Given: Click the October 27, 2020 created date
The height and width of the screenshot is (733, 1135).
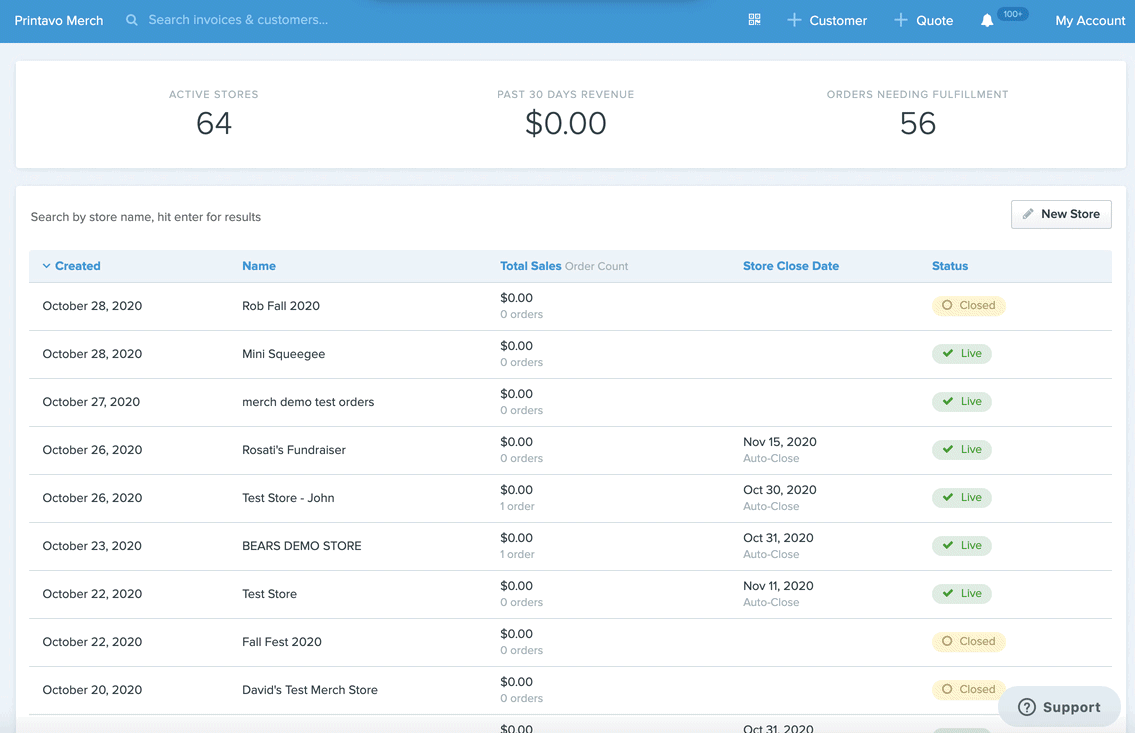Looking at the screenshot, I should [x=91, y=402].
